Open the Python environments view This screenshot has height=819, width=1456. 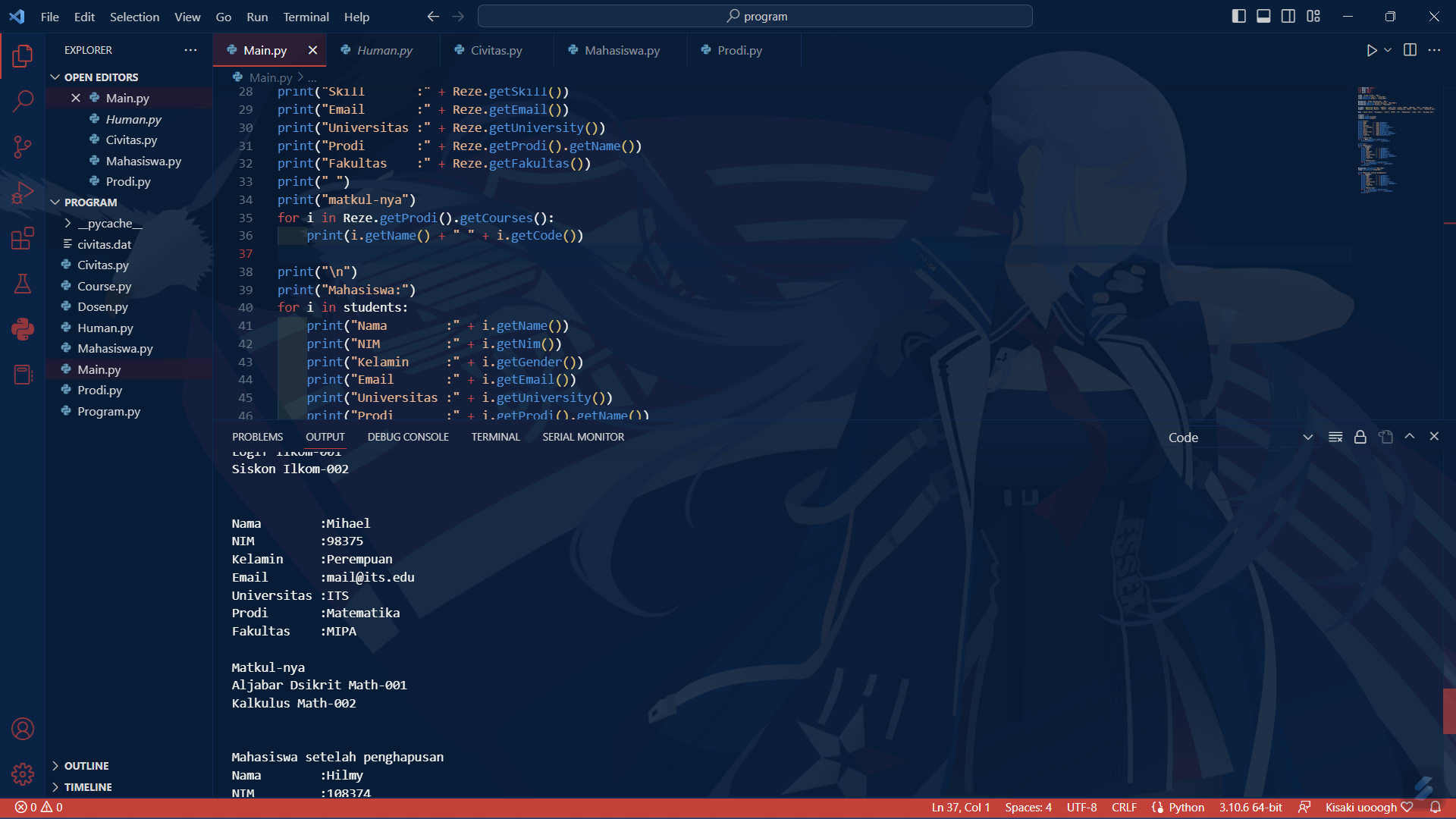point(23,330)
